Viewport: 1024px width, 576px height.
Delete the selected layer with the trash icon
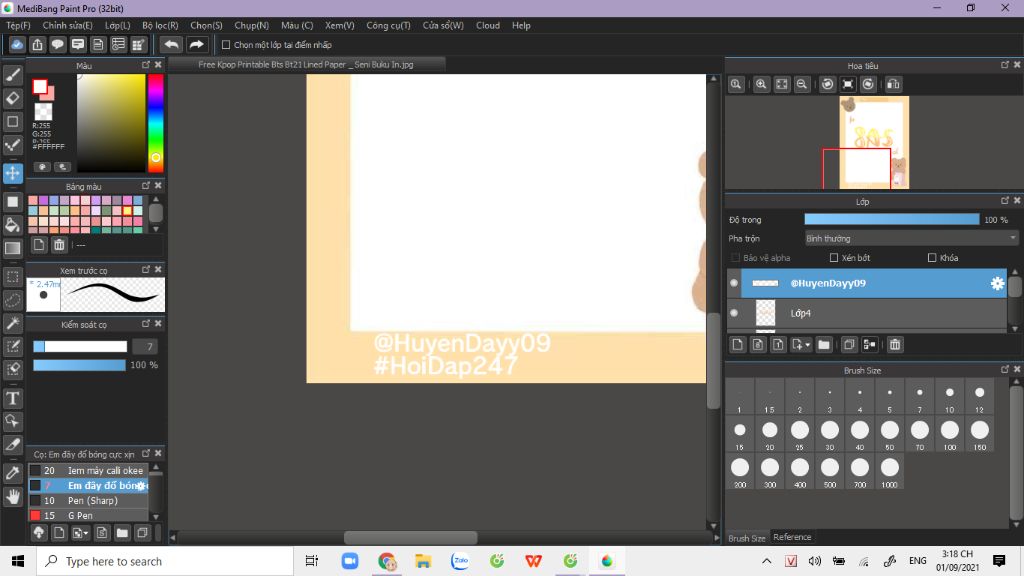click(x=895, y=345)
